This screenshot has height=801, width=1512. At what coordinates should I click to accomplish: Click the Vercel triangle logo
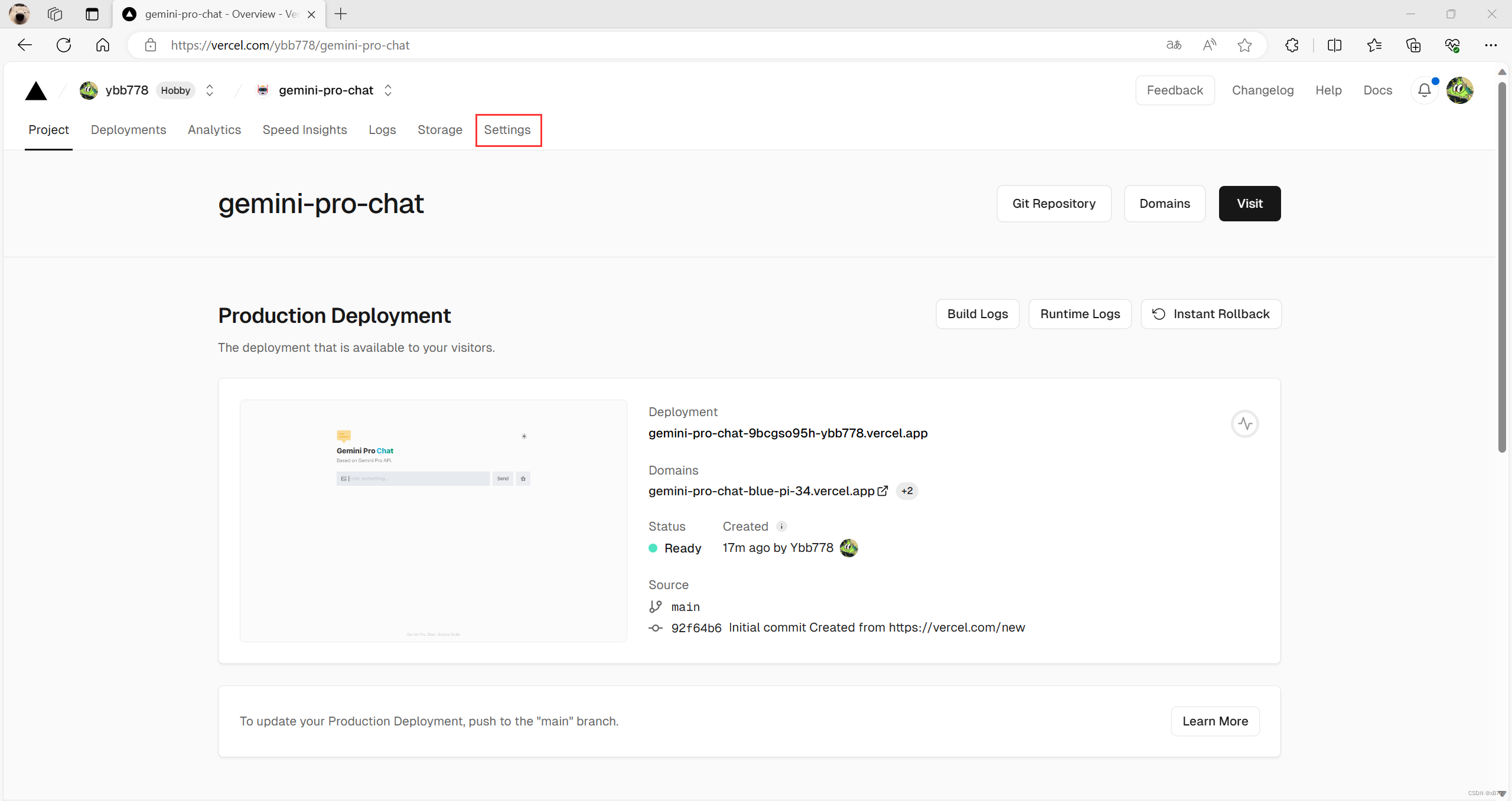(x=36, y=91)
